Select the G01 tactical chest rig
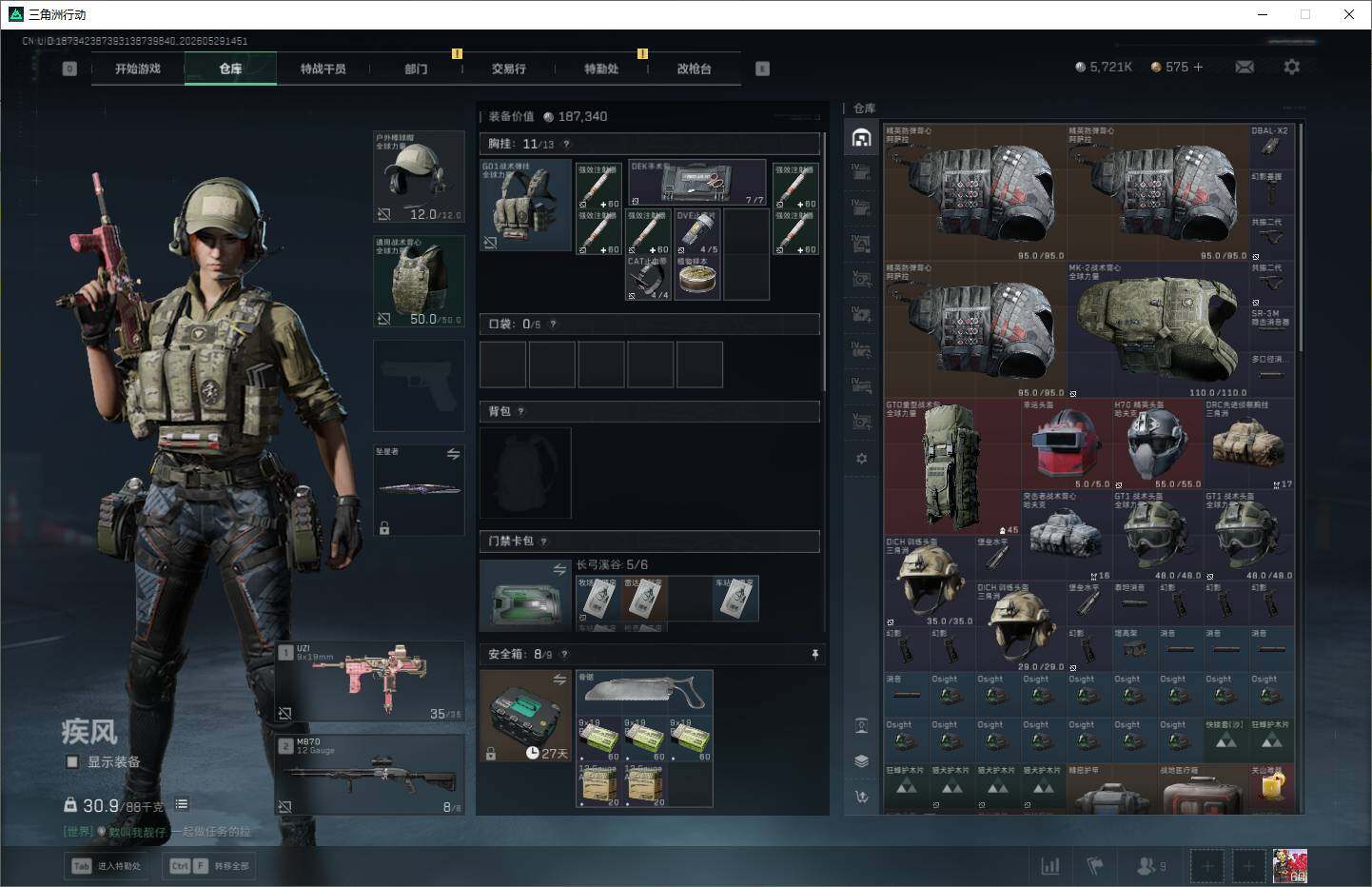The height and width of the screenshot is (887, 1372). [x=526, y=206]
